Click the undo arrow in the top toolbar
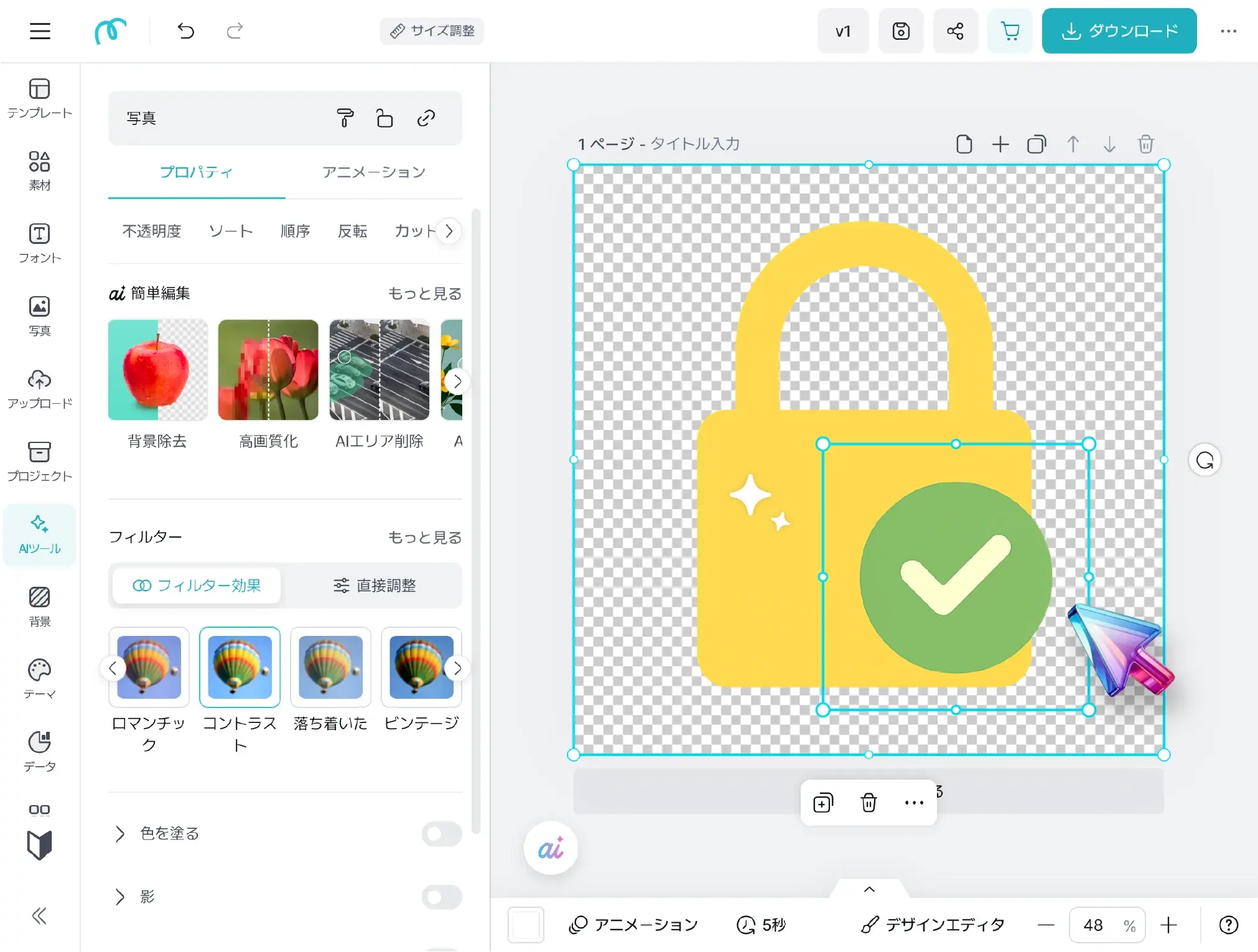The height and width of the screenshot is (952, 1258). tap(185, 30)
